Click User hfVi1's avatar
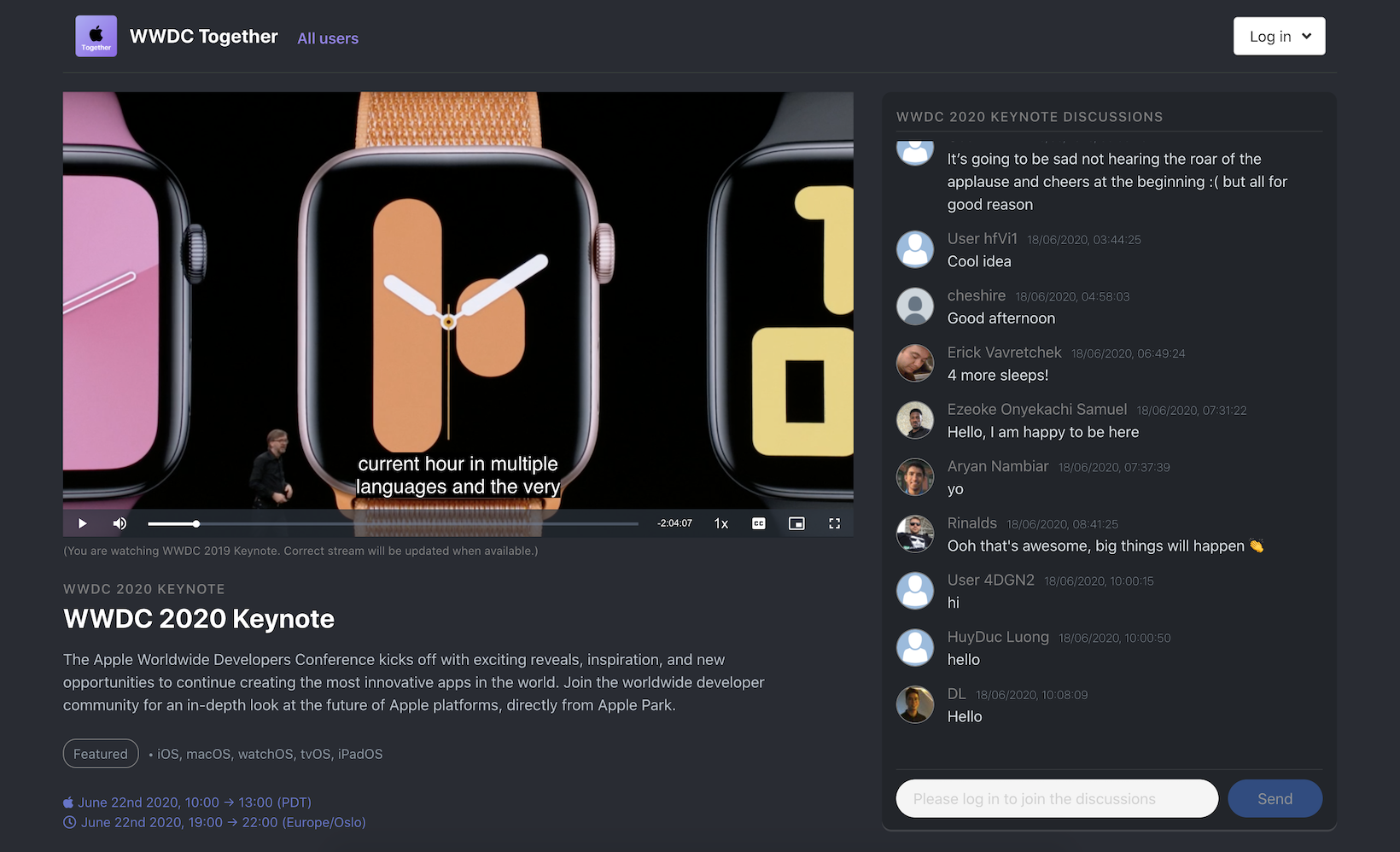 tap(915, 249)
